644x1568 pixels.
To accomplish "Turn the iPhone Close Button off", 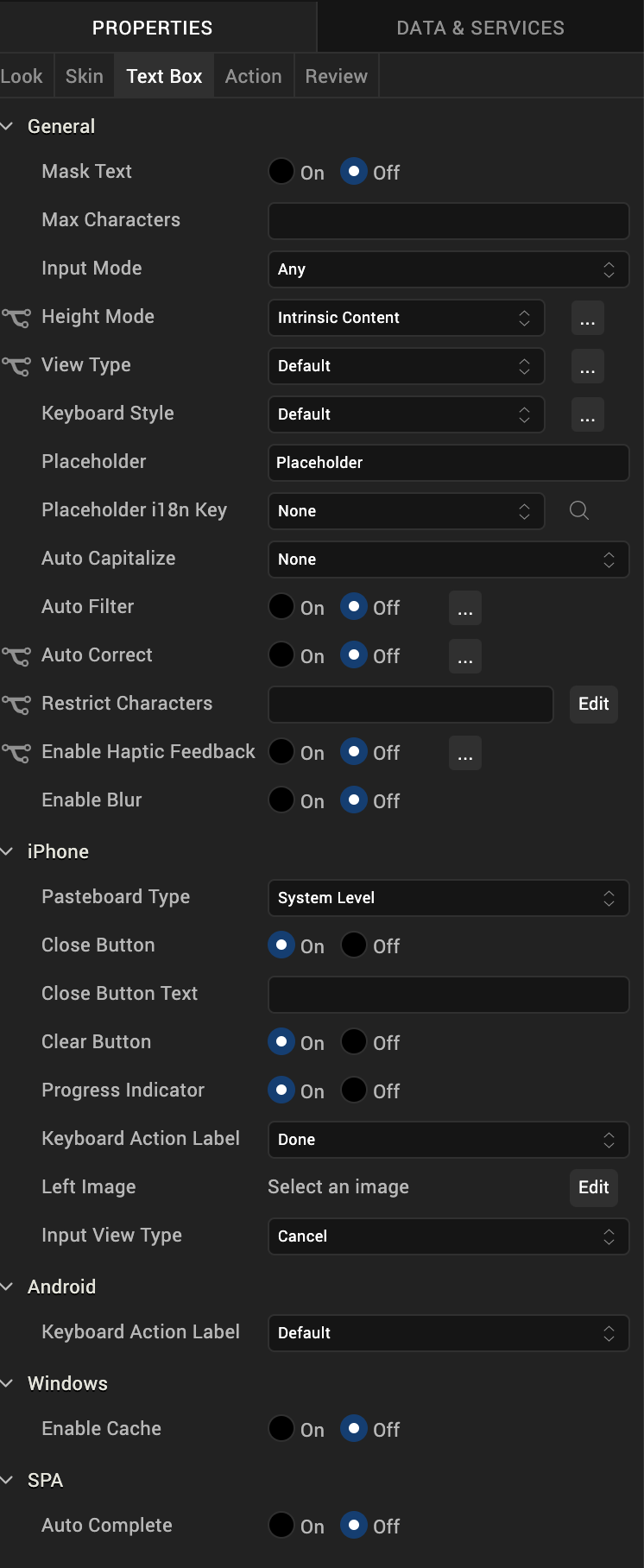I will coord(354,945).
